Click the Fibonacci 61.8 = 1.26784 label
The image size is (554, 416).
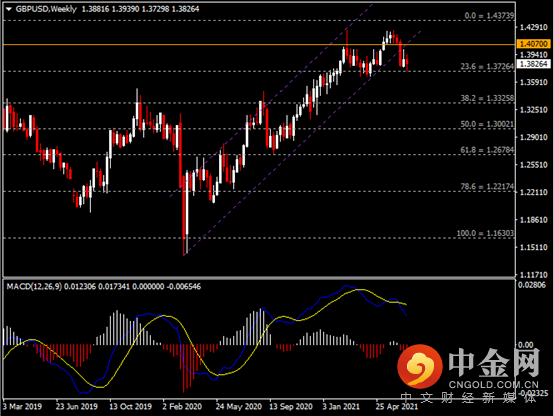pyautogui.click(x=487, y=150)
